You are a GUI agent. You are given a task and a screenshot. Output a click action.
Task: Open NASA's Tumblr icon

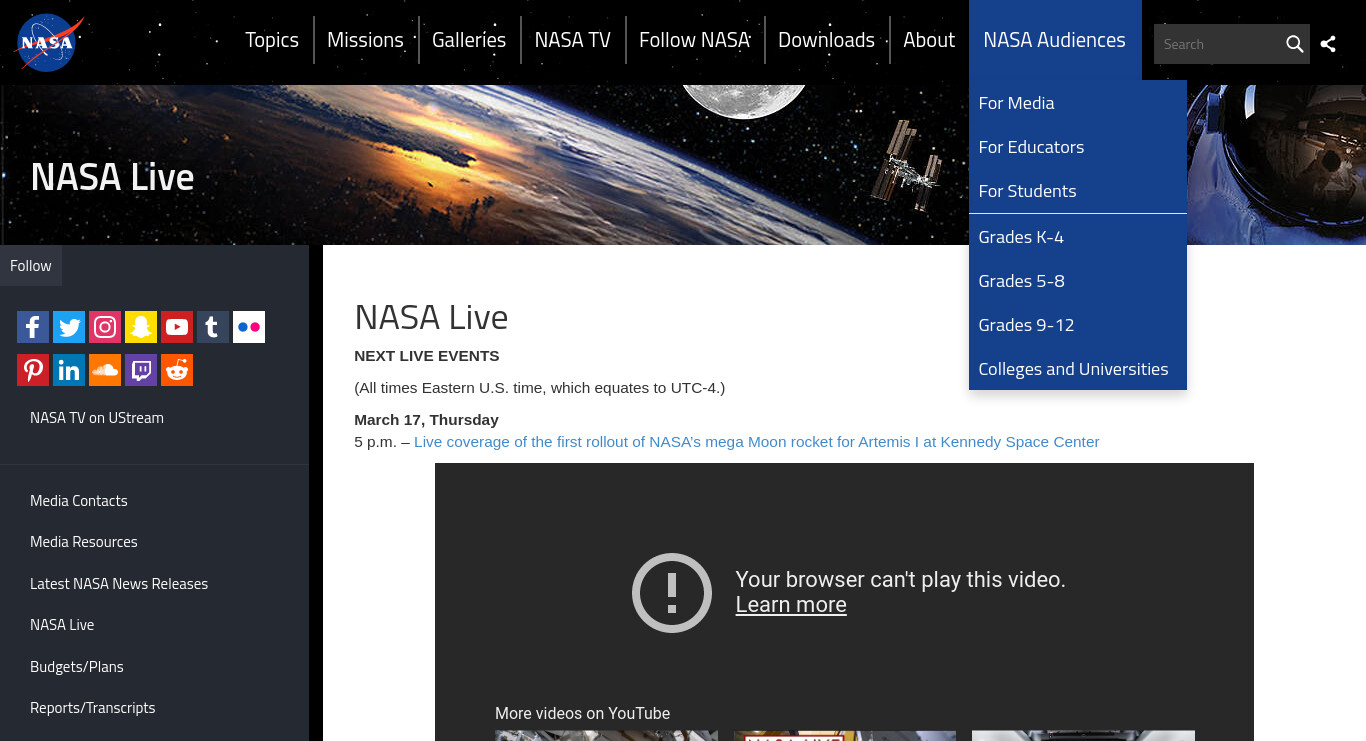pos(213,327)
